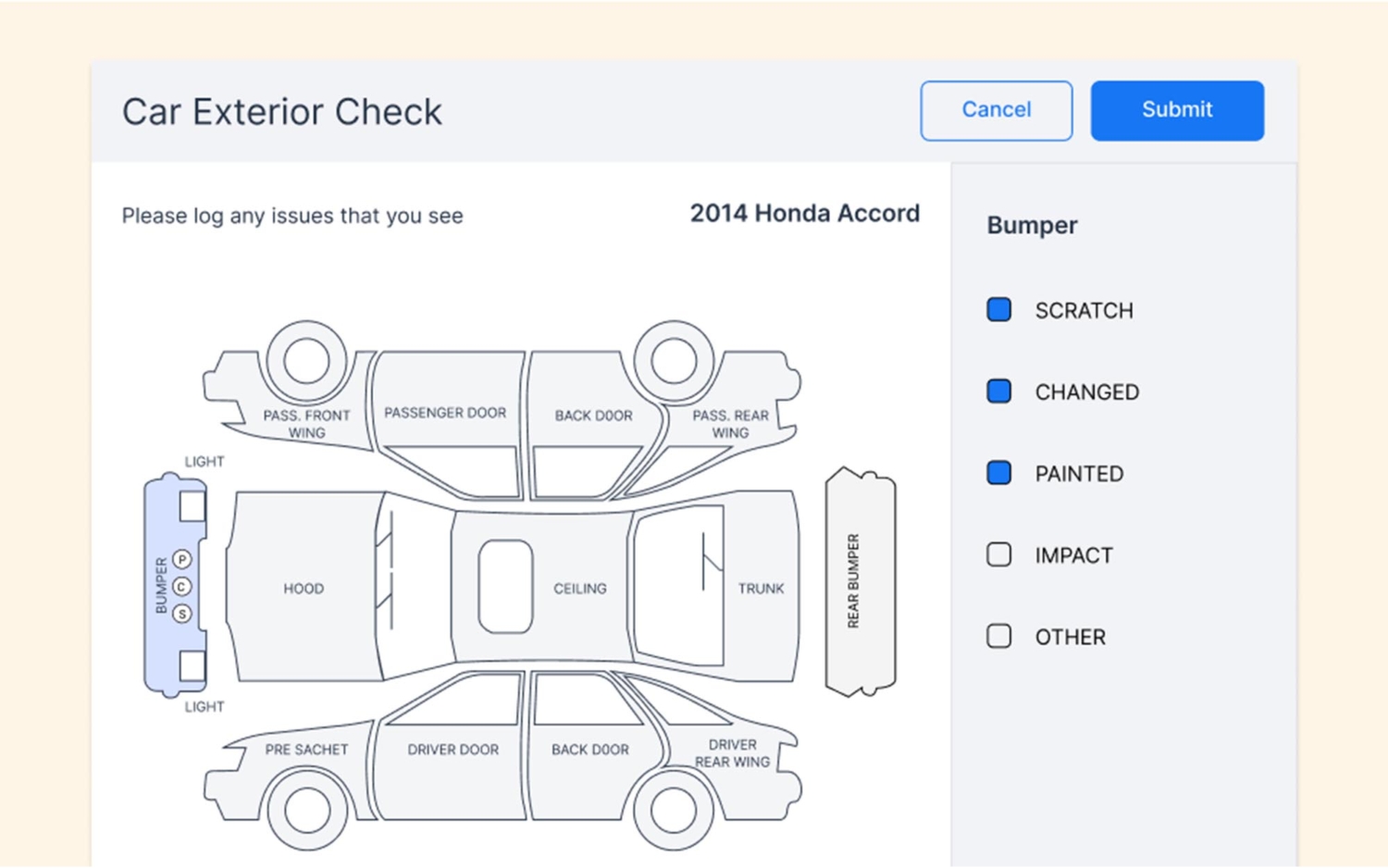Uncheck the CHANGED checkbox
This screenshot has height=868, width=1388.
click(x=998, y=391)
